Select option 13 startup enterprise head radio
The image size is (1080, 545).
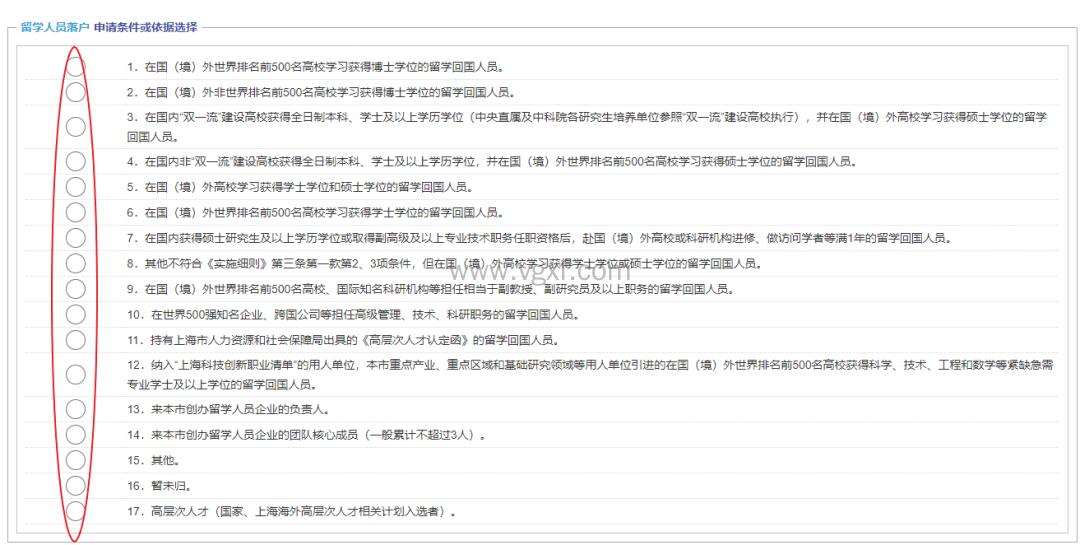[x=75, y=409]
